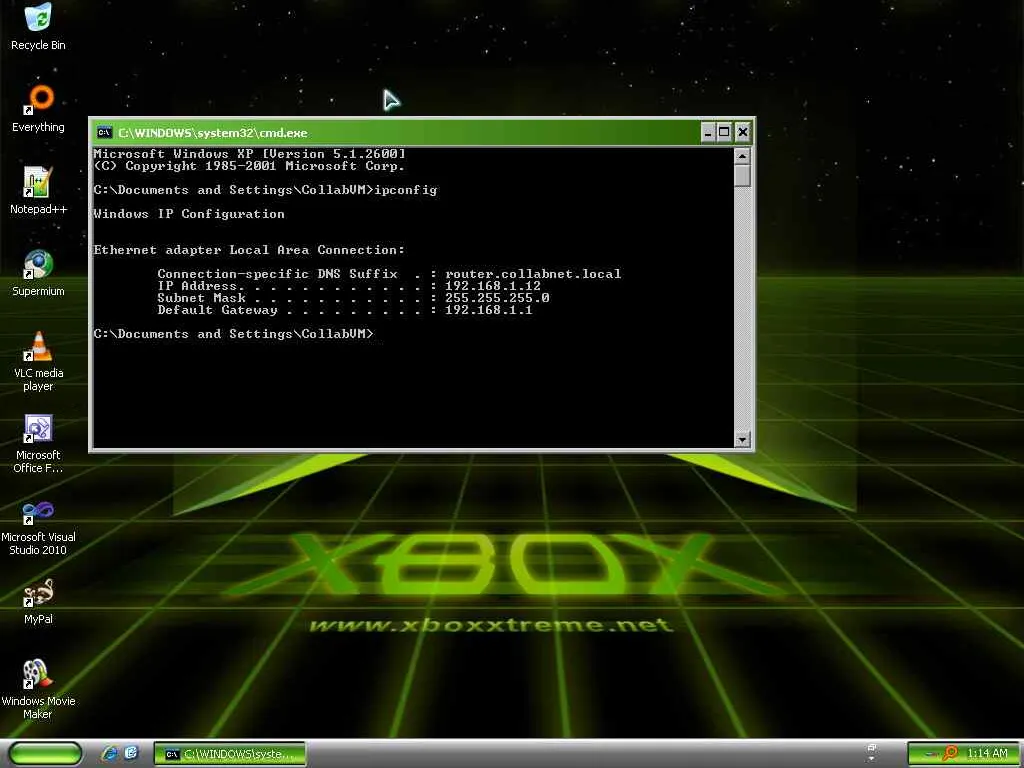Select the Microsoft Office F... desktop shortcut
Screen dimensions: 1024x768
(x=38, y=443)
